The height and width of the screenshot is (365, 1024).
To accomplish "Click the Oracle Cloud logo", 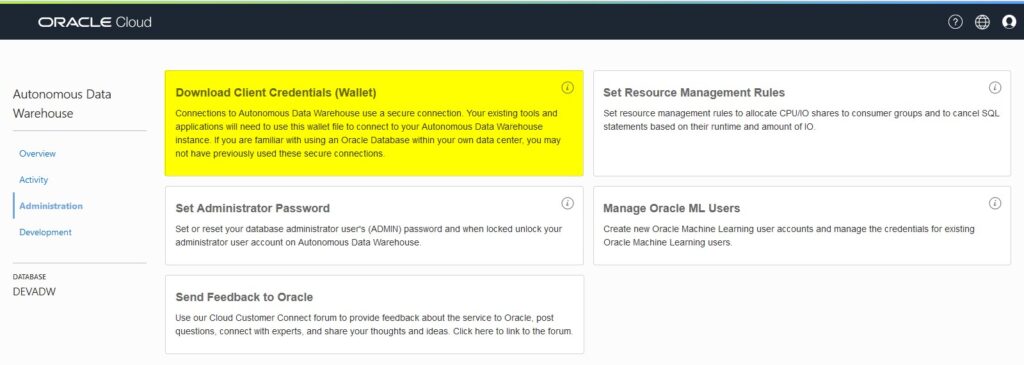I will point(95,22).
